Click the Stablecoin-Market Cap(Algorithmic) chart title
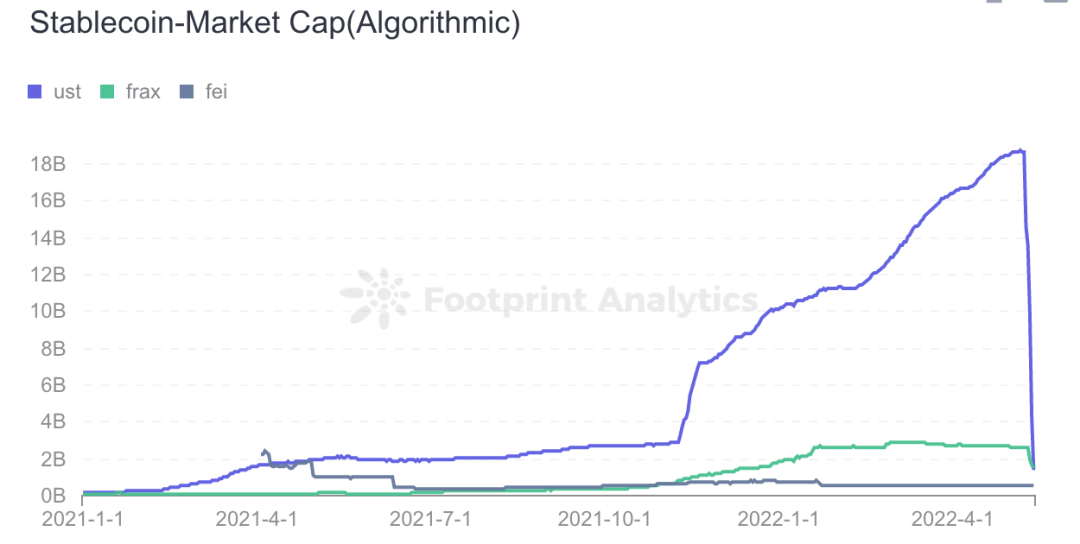Image resolution: width=1080 pixels, height=544 pixels. (x=276, y=23)
